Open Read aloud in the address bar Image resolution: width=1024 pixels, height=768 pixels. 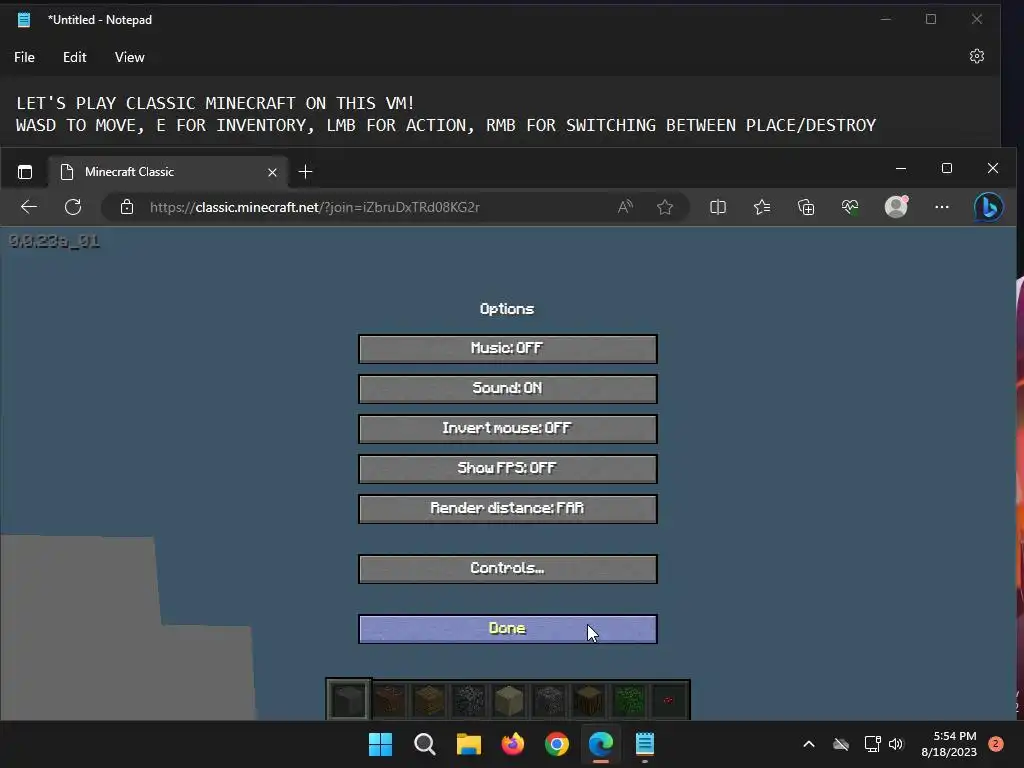(625, 207)
